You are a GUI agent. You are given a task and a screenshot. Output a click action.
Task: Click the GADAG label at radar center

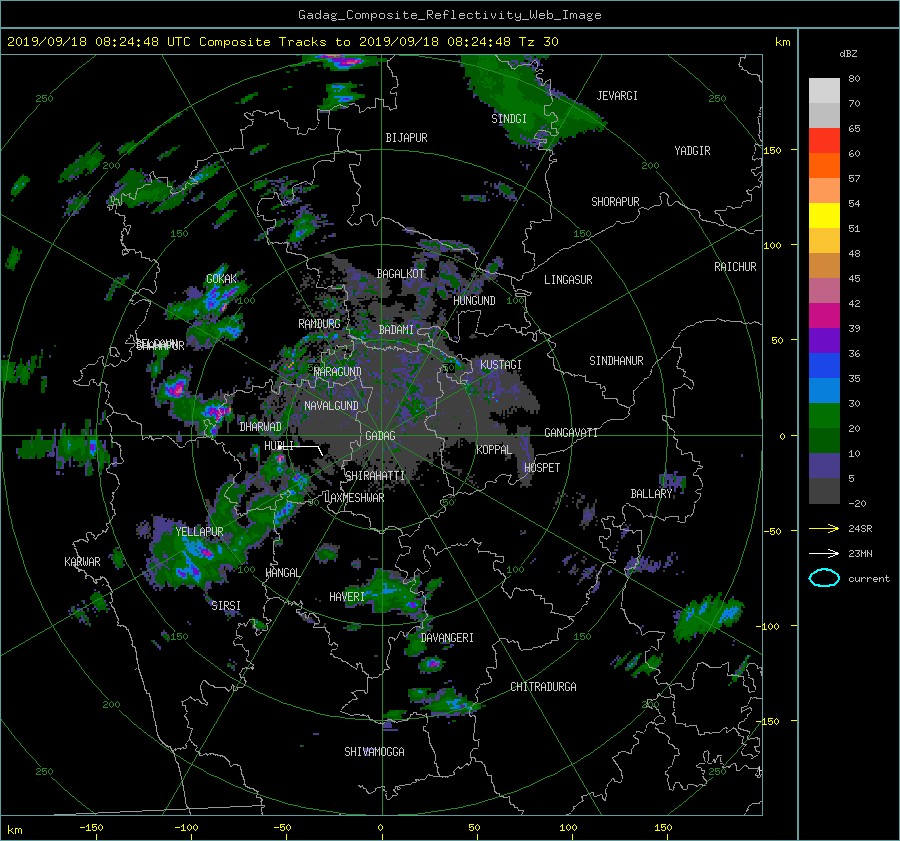(x=381, y=436)
